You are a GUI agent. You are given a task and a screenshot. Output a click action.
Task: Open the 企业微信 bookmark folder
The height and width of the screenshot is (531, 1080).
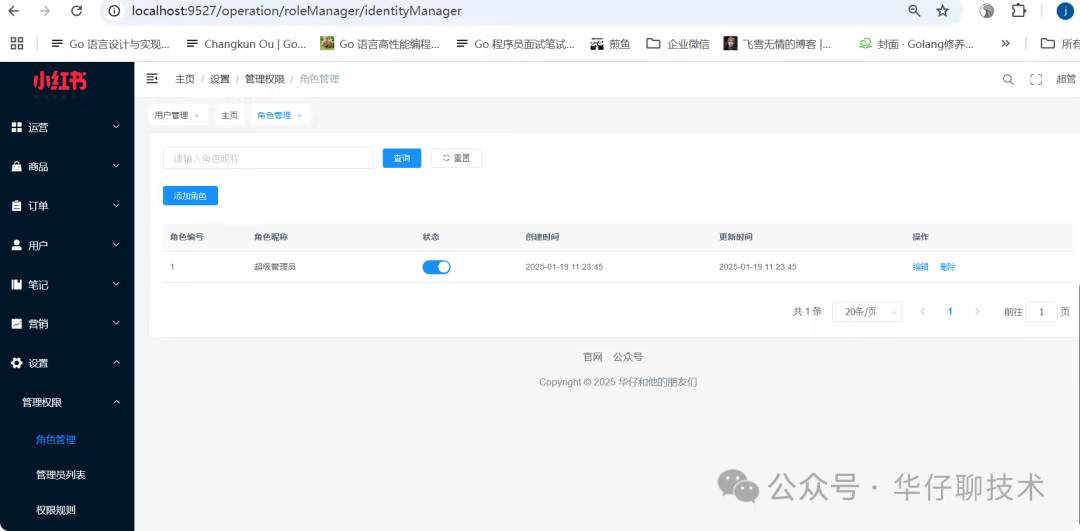coord(678,43)
